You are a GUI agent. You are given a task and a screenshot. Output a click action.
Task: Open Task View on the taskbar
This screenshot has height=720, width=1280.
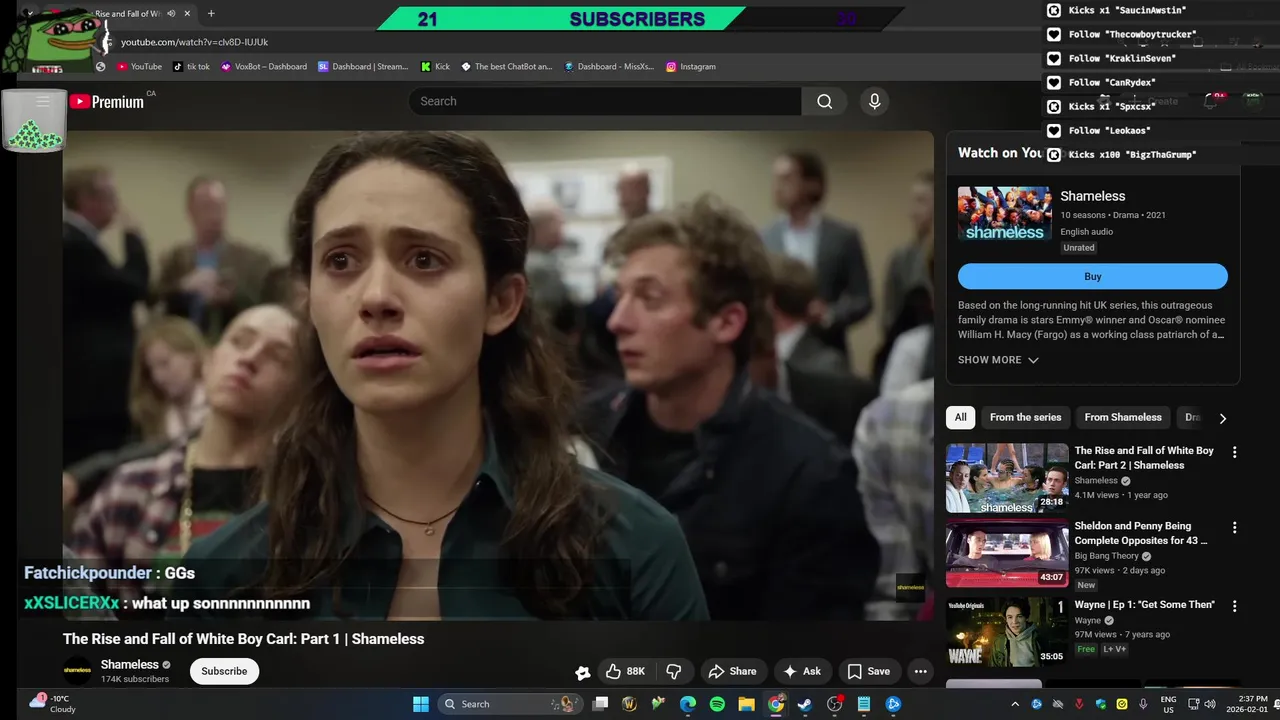coord(600,704)
